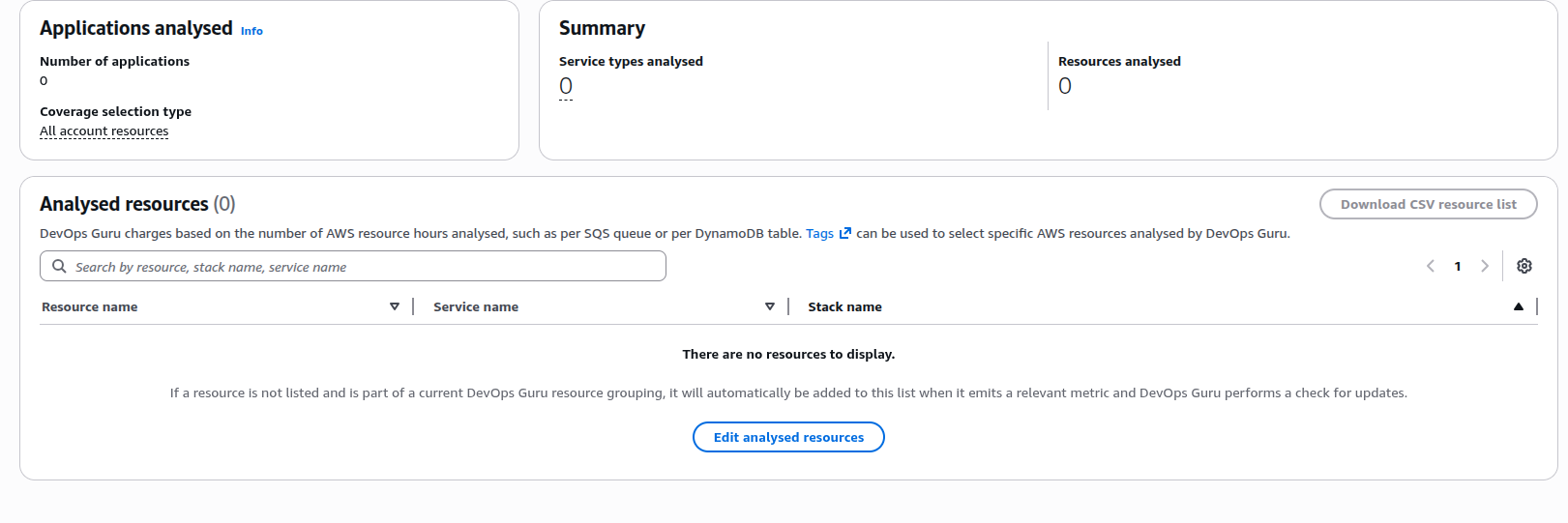Open the Tags documentation link
This screenshot has width=1568, height=523.
818,234
